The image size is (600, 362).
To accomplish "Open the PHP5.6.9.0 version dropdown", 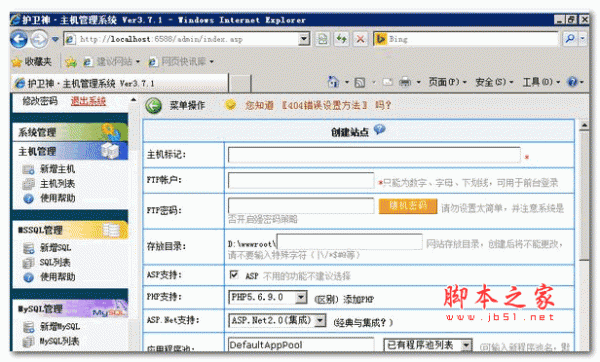I will click(267, 297).
